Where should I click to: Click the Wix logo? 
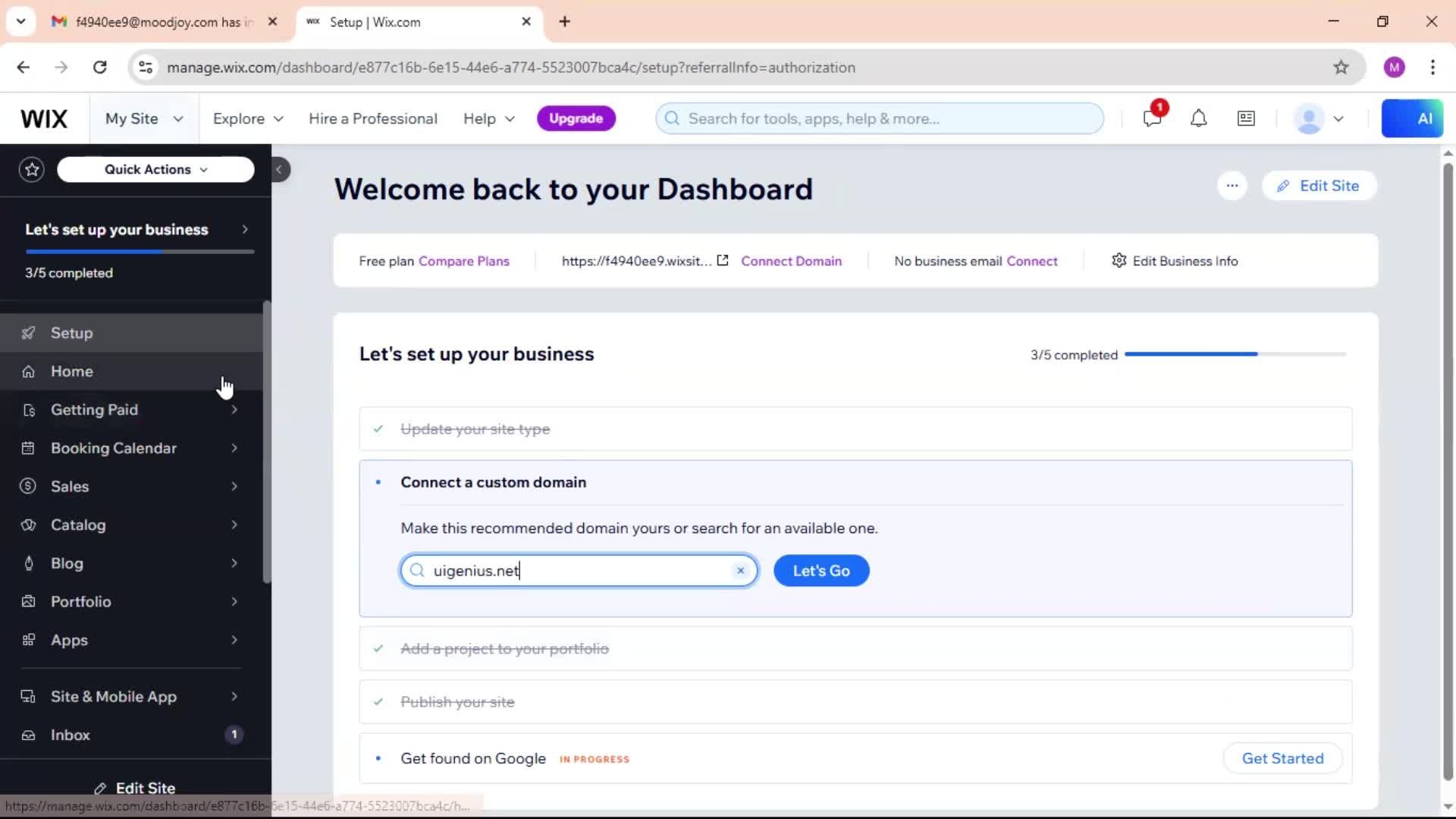44,119
